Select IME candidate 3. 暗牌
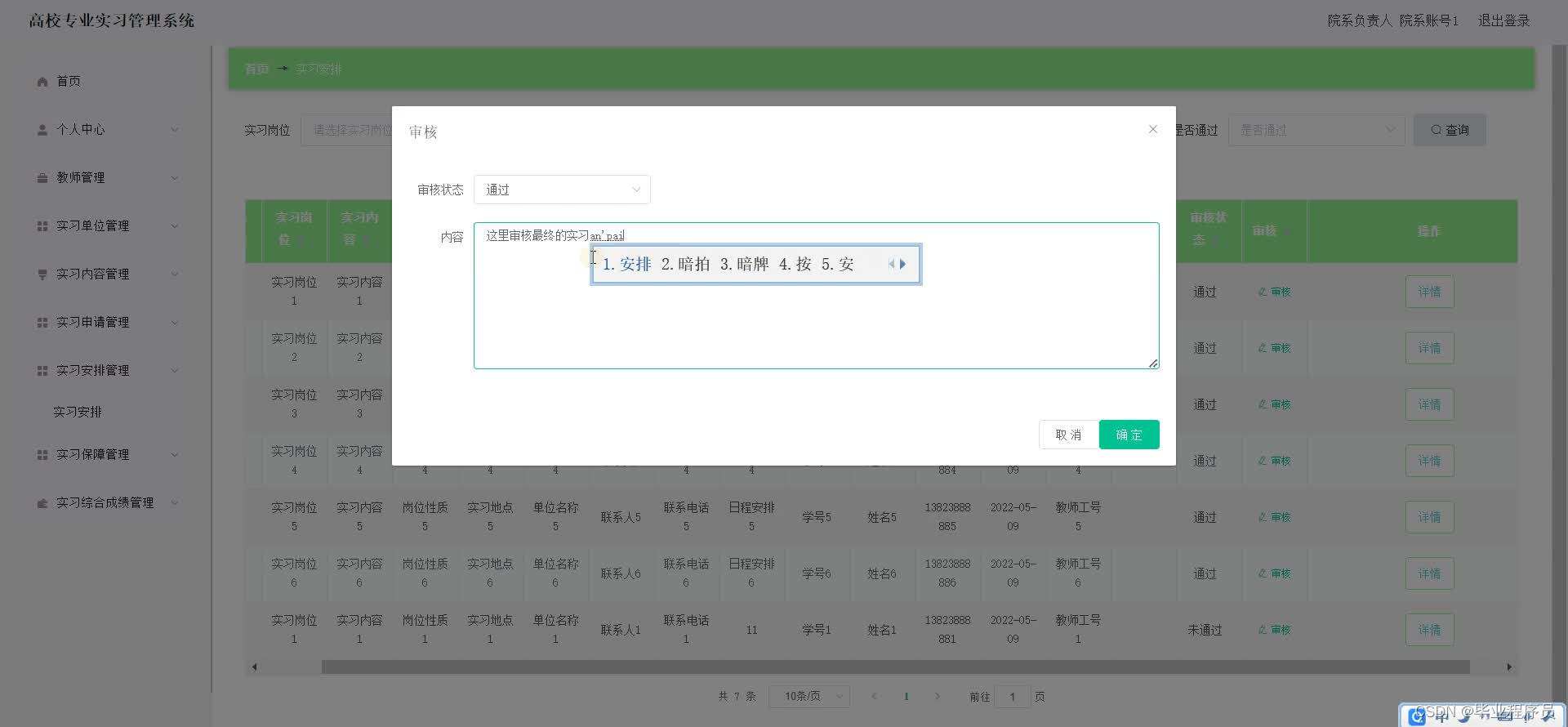 click(744, 264)
